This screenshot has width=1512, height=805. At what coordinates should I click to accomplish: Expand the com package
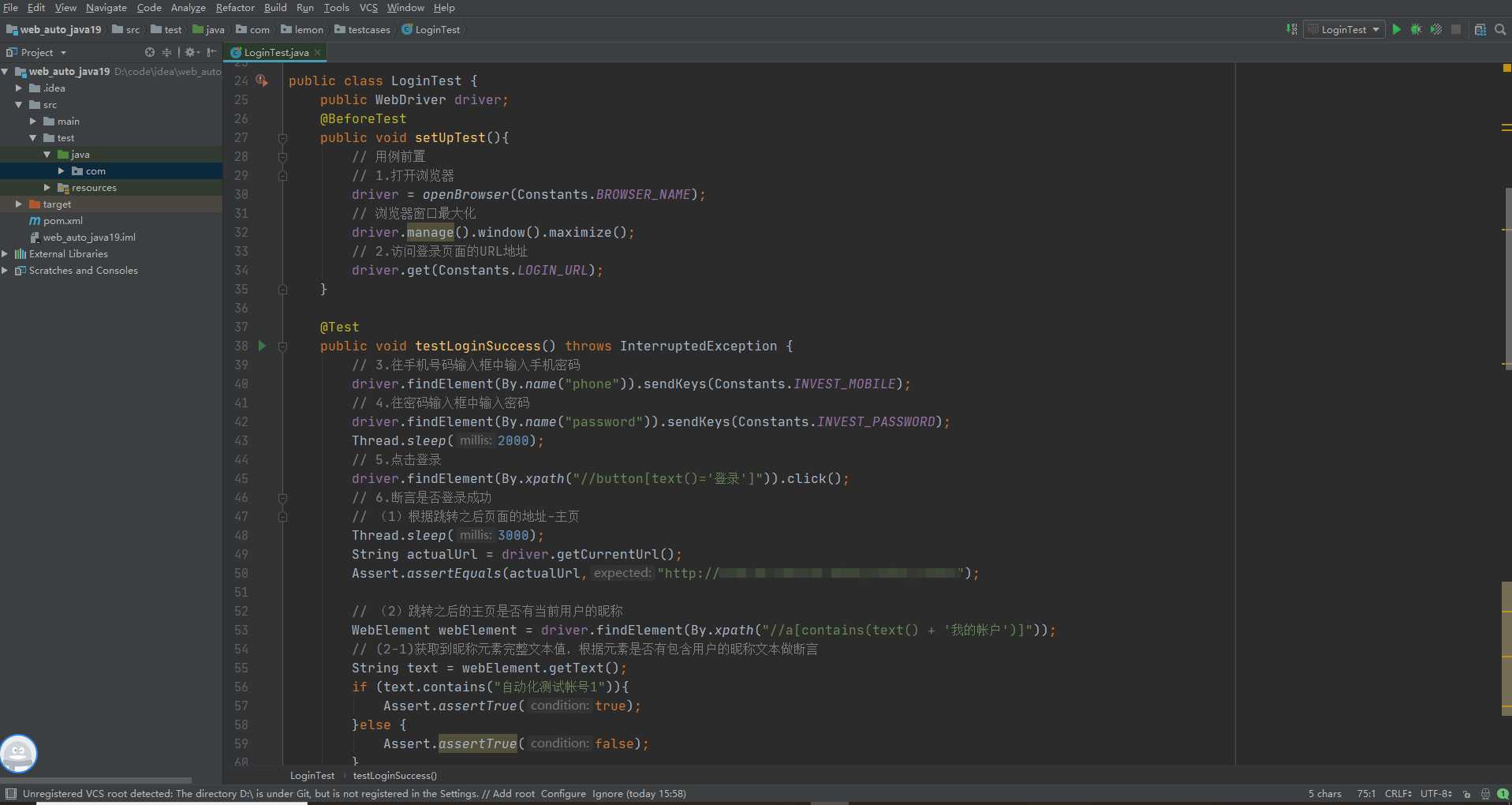[x=62, y=171]
